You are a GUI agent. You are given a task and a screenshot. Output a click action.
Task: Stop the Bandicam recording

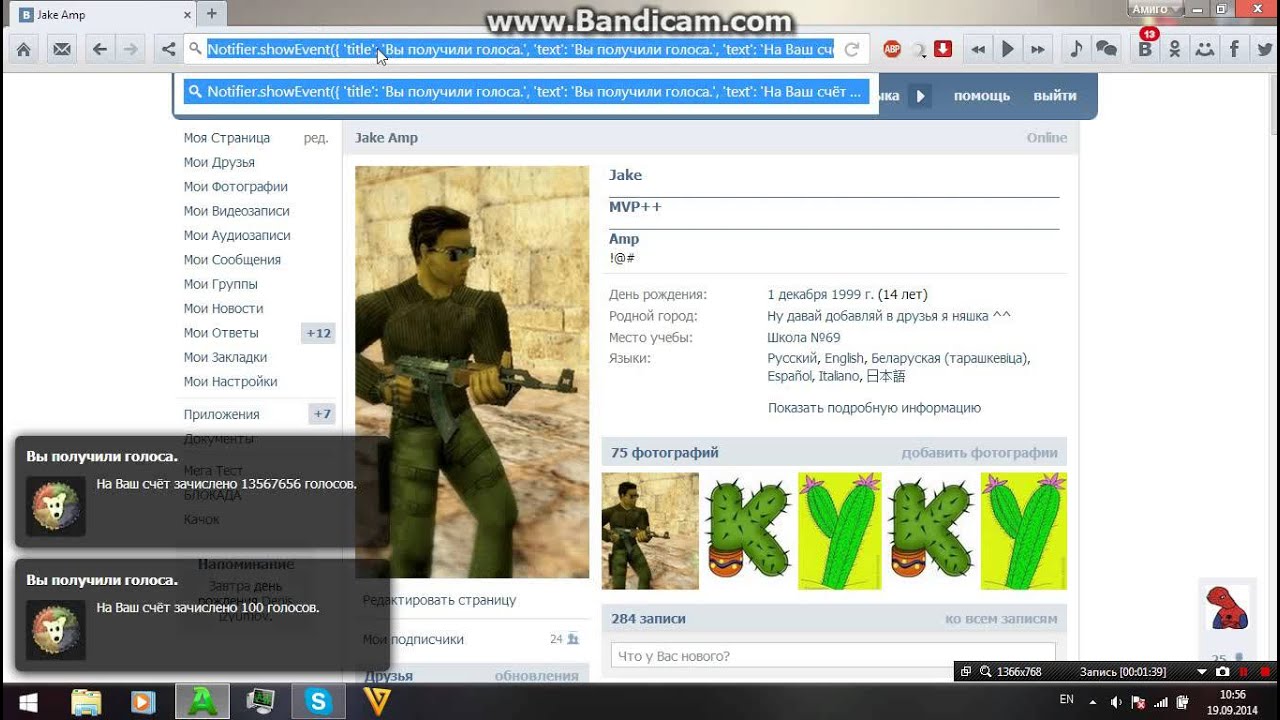(1264, 672)
